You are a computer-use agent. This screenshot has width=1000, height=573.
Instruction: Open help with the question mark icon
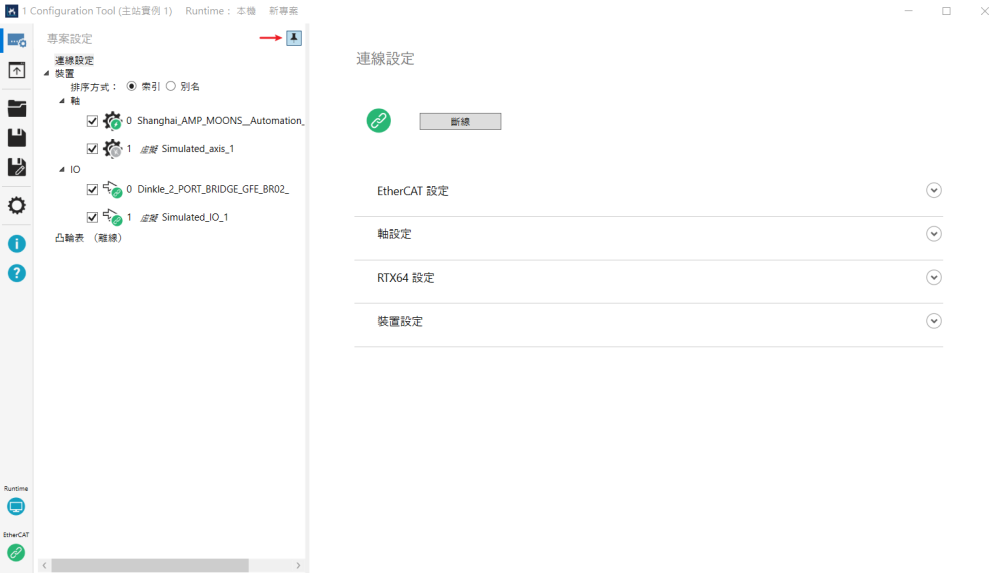pos(17,273)
